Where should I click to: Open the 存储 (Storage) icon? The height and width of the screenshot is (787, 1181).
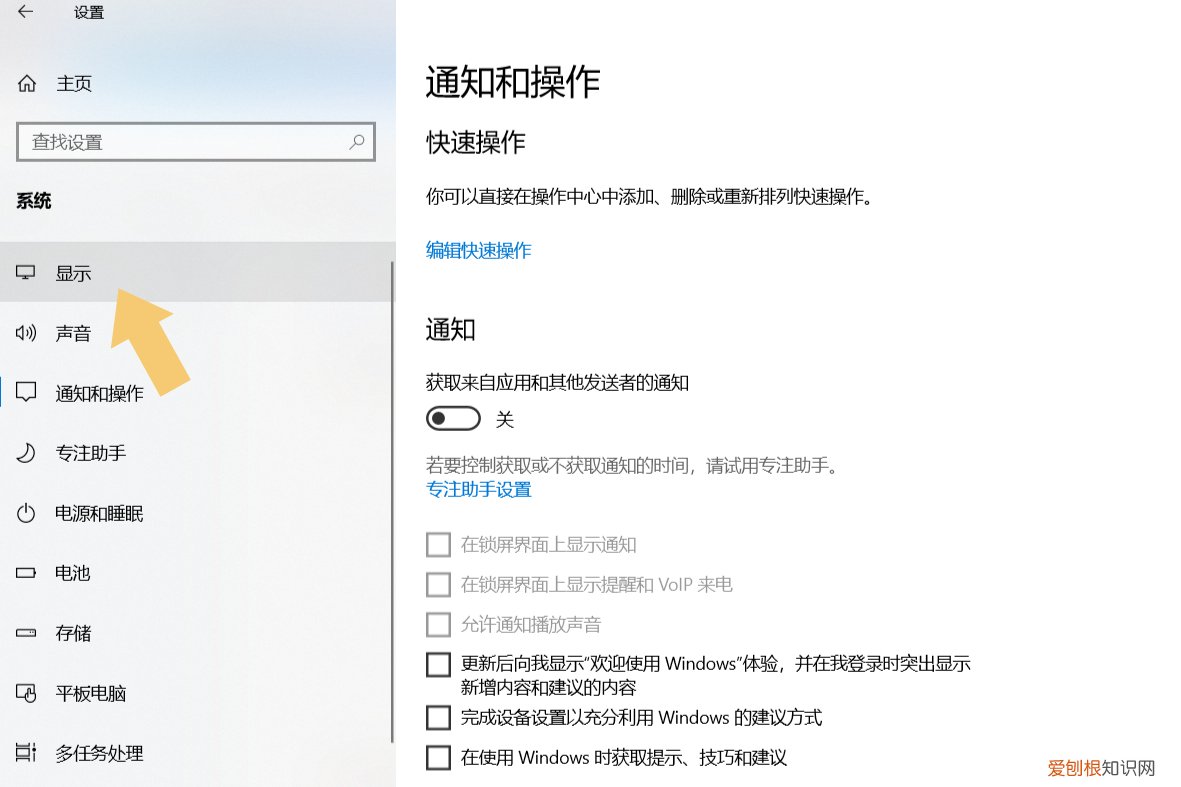24,633
